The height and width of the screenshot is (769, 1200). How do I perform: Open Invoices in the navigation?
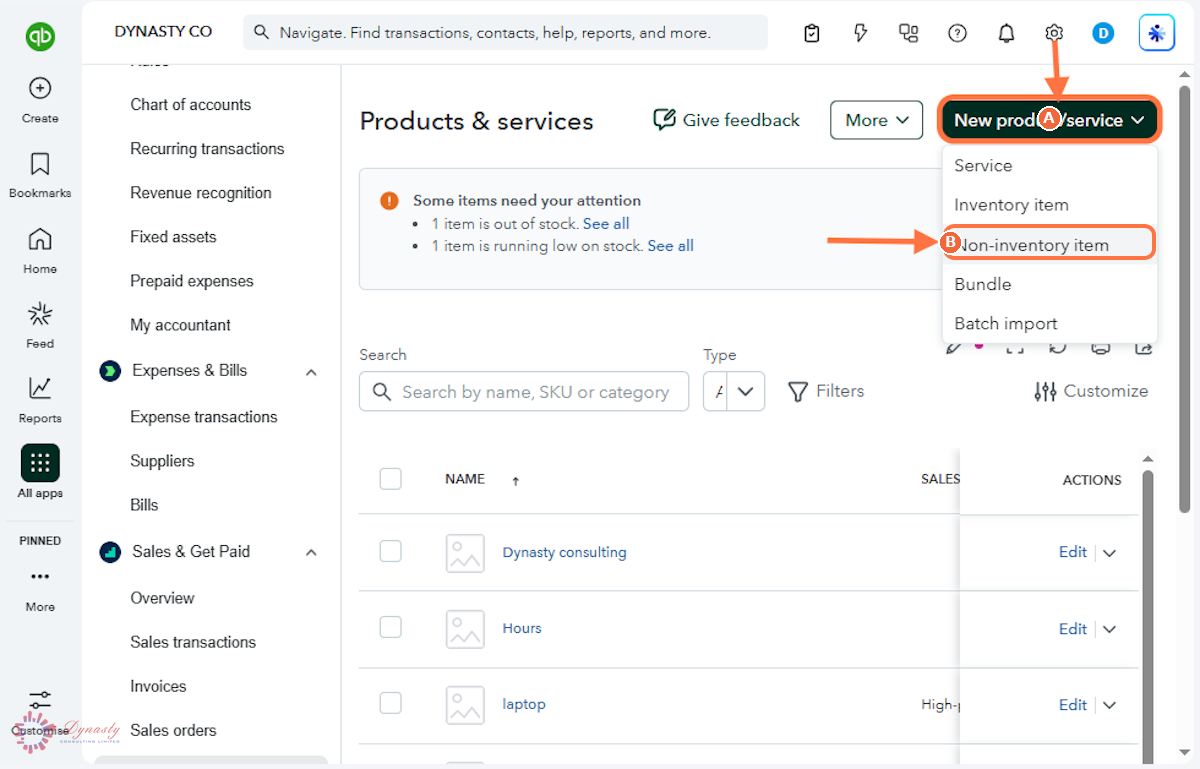(x=158, y=687)
